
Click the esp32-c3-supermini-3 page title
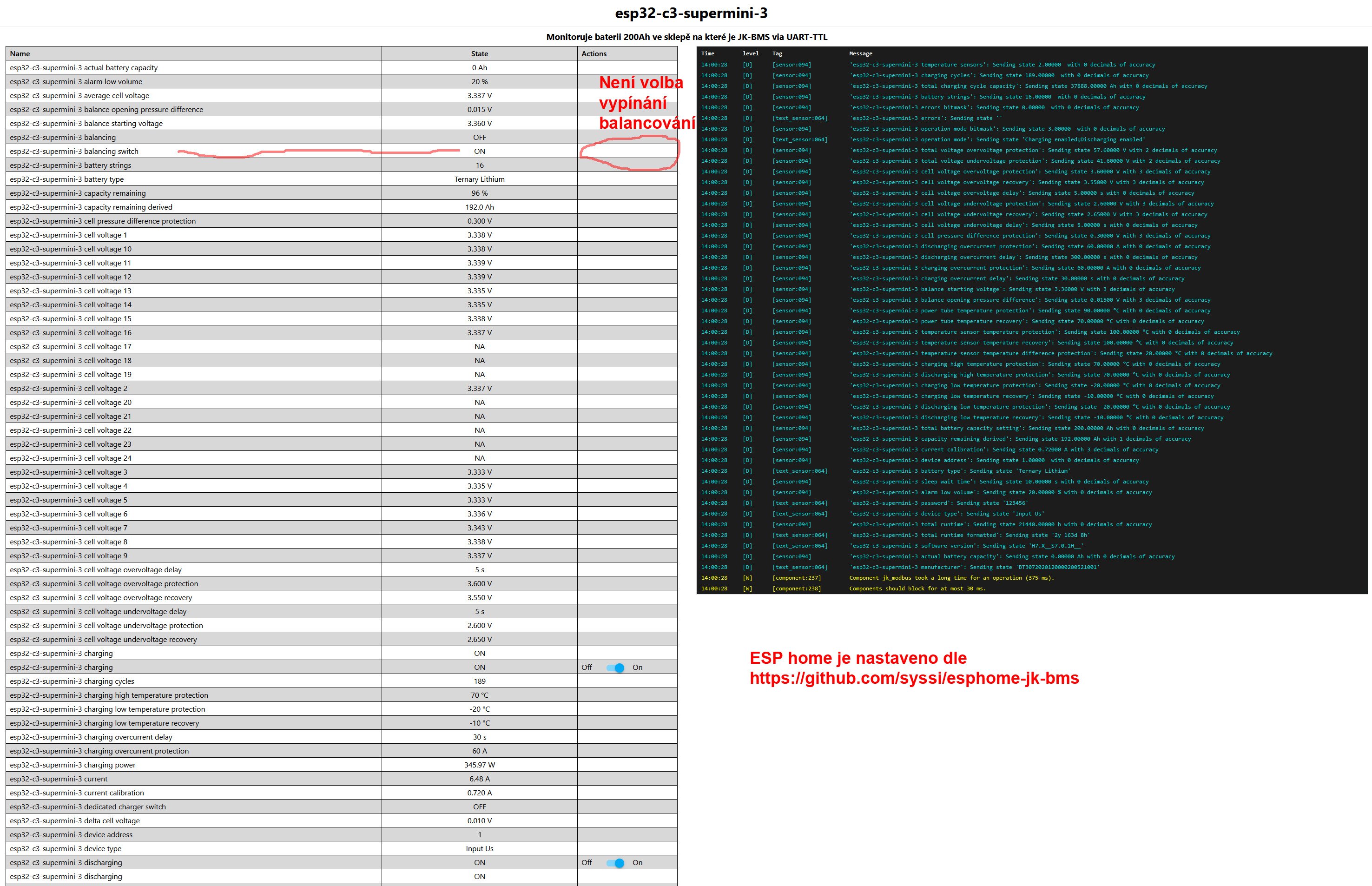691,13
